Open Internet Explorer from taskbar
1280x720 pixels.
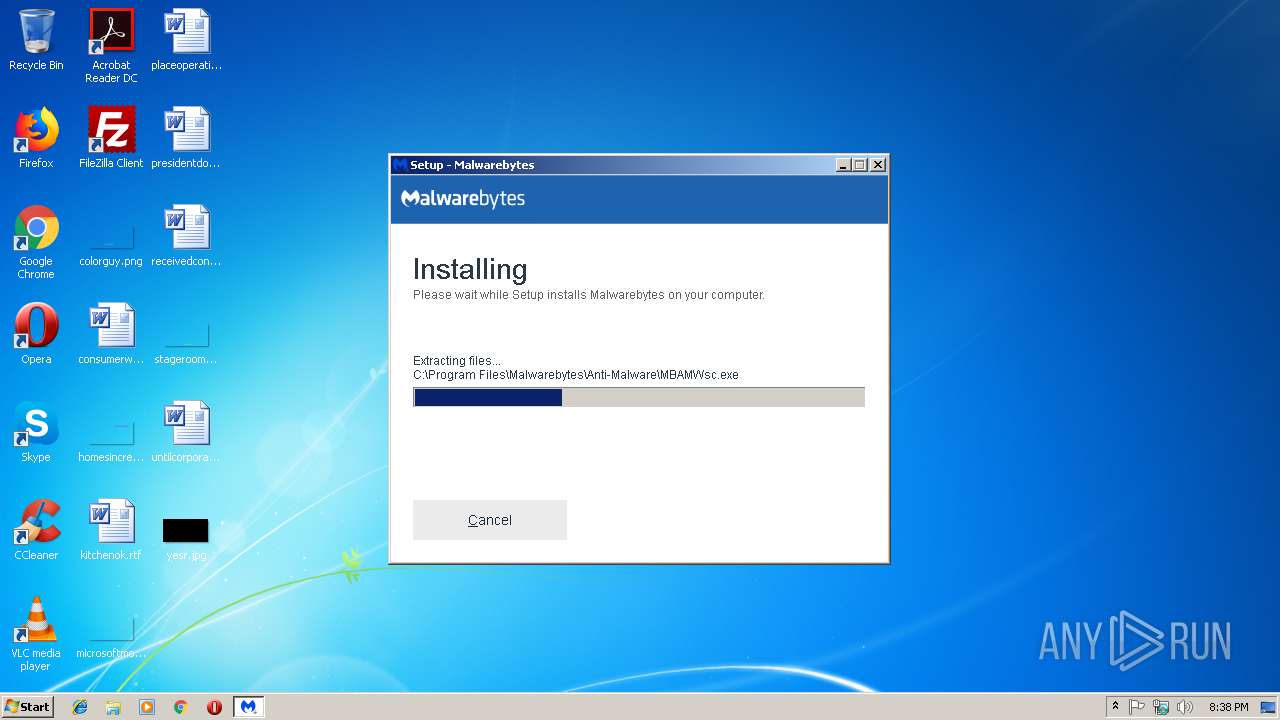tap(80, 707)
